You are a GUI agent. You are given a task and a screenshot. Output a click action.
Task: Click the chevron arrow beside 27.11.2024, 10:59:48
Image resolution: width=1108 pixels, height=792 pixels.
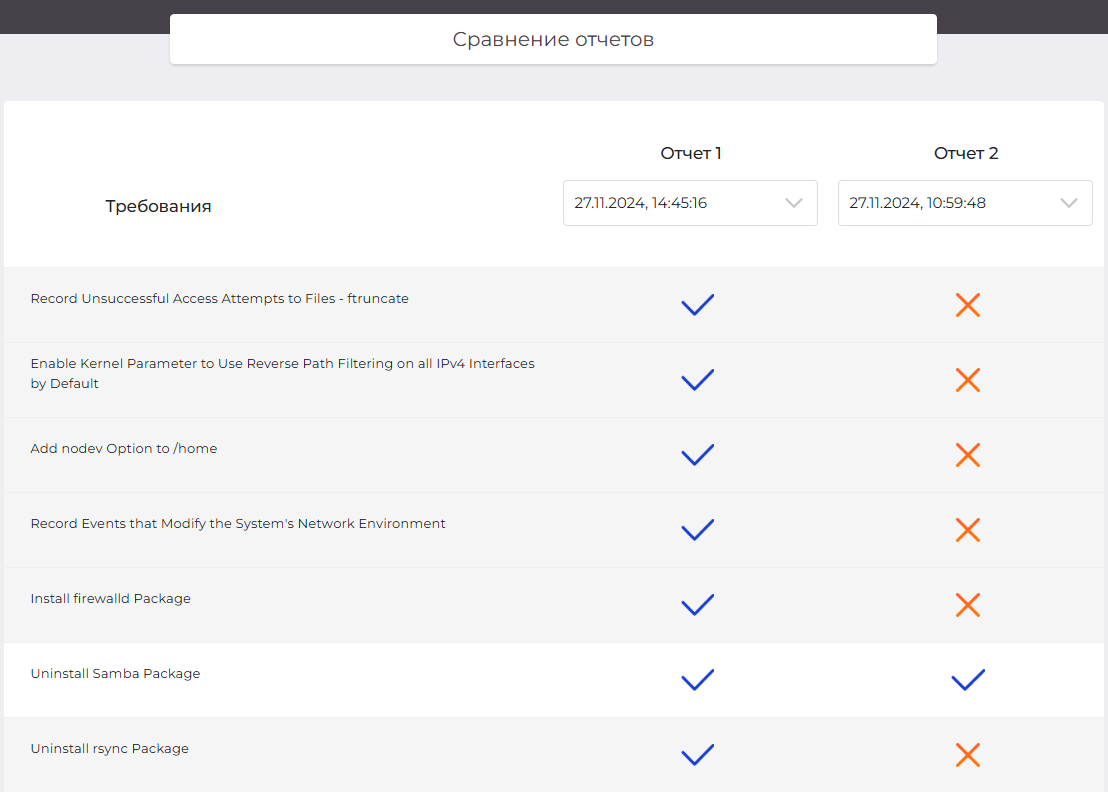pos(1068,203)
